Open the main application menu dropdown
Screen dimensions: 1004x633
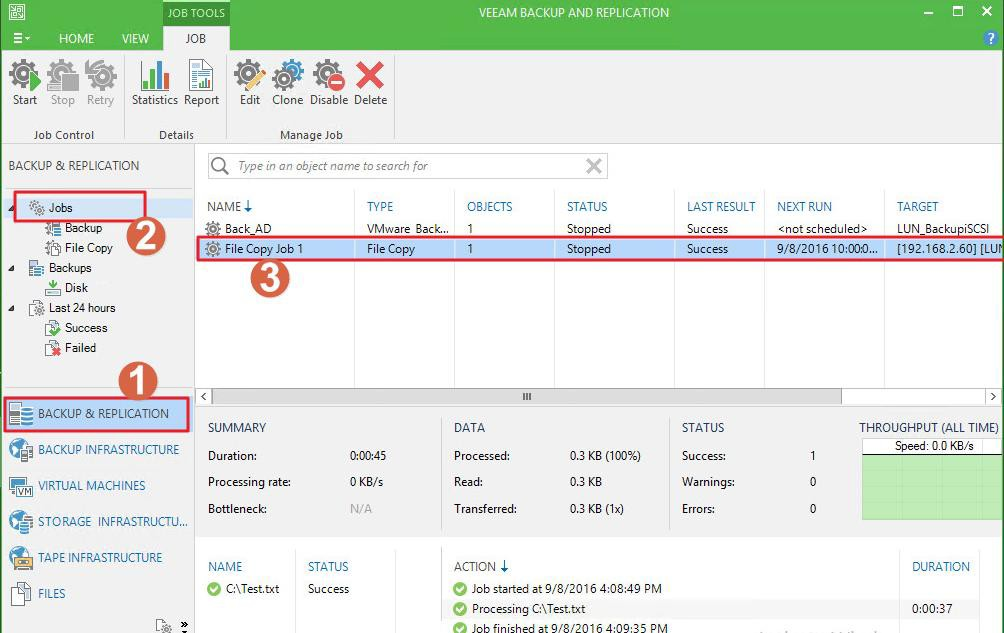21,39
